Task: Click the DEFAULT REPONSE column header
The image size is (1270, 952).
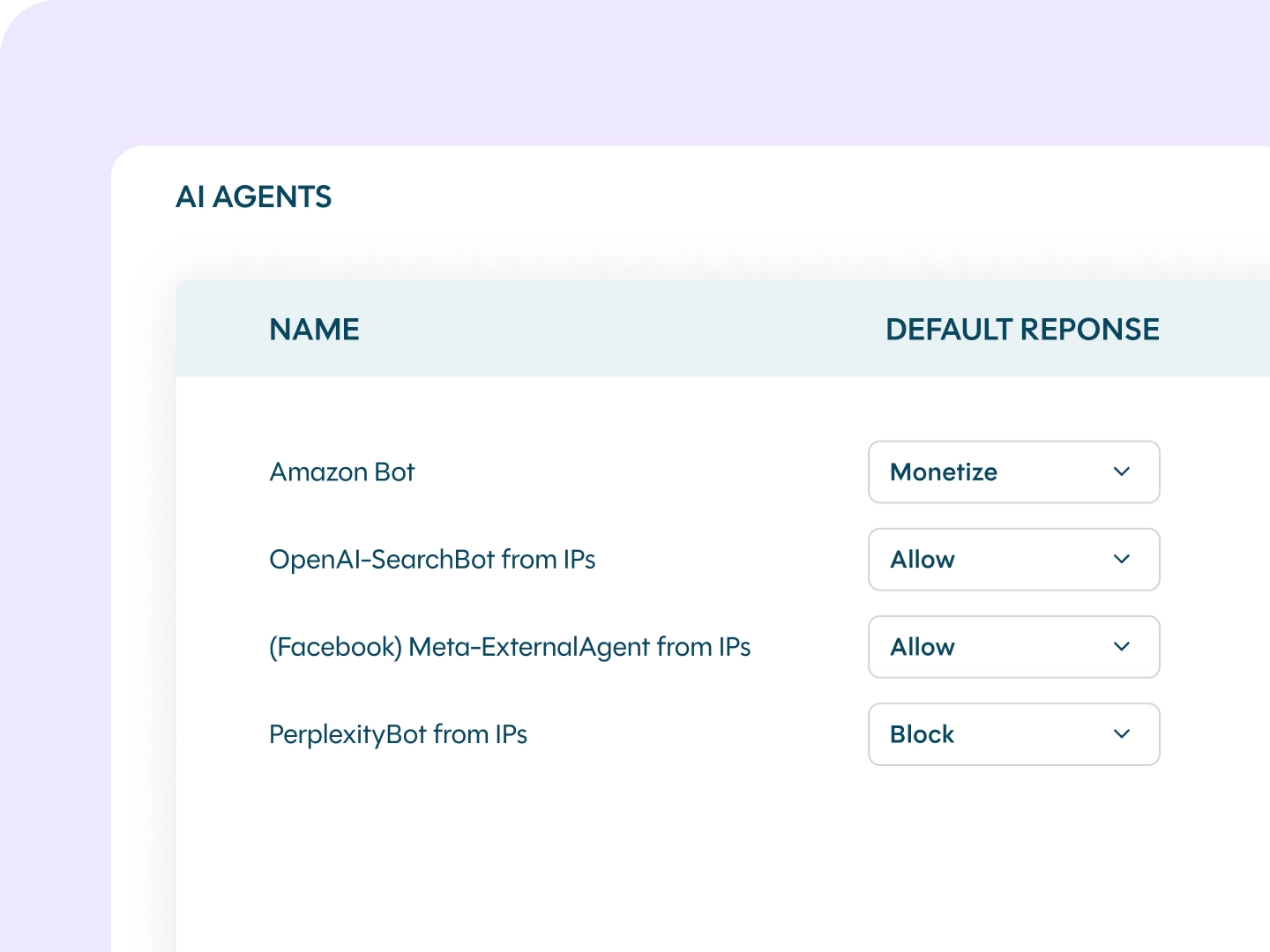Action: pos(1022,329)
